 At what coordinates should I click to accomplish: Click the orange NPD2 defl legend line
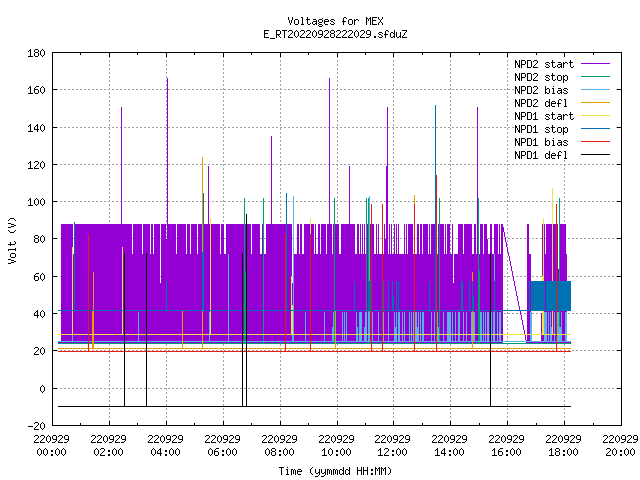pos(595,103)
